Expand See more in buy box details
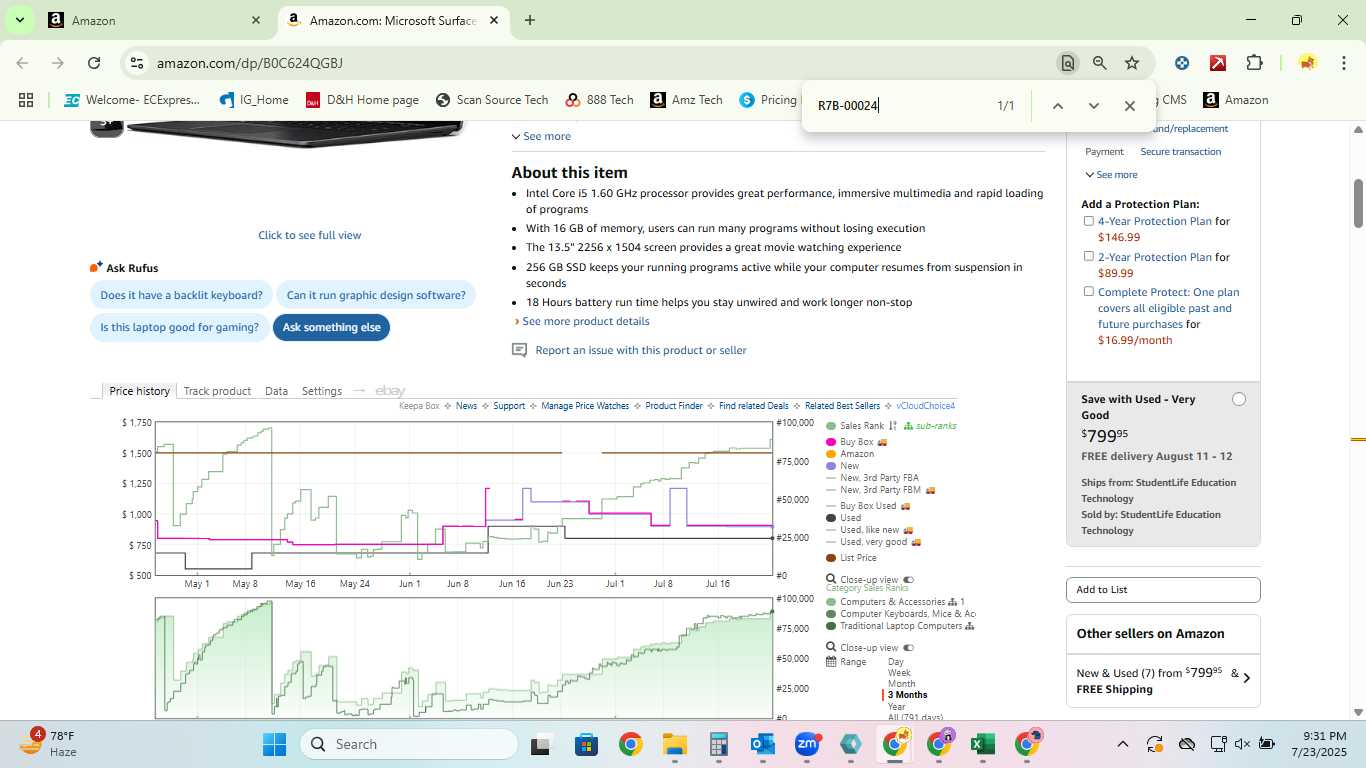The width and height of the screenshot is (1366, 768). (1111, 174)
